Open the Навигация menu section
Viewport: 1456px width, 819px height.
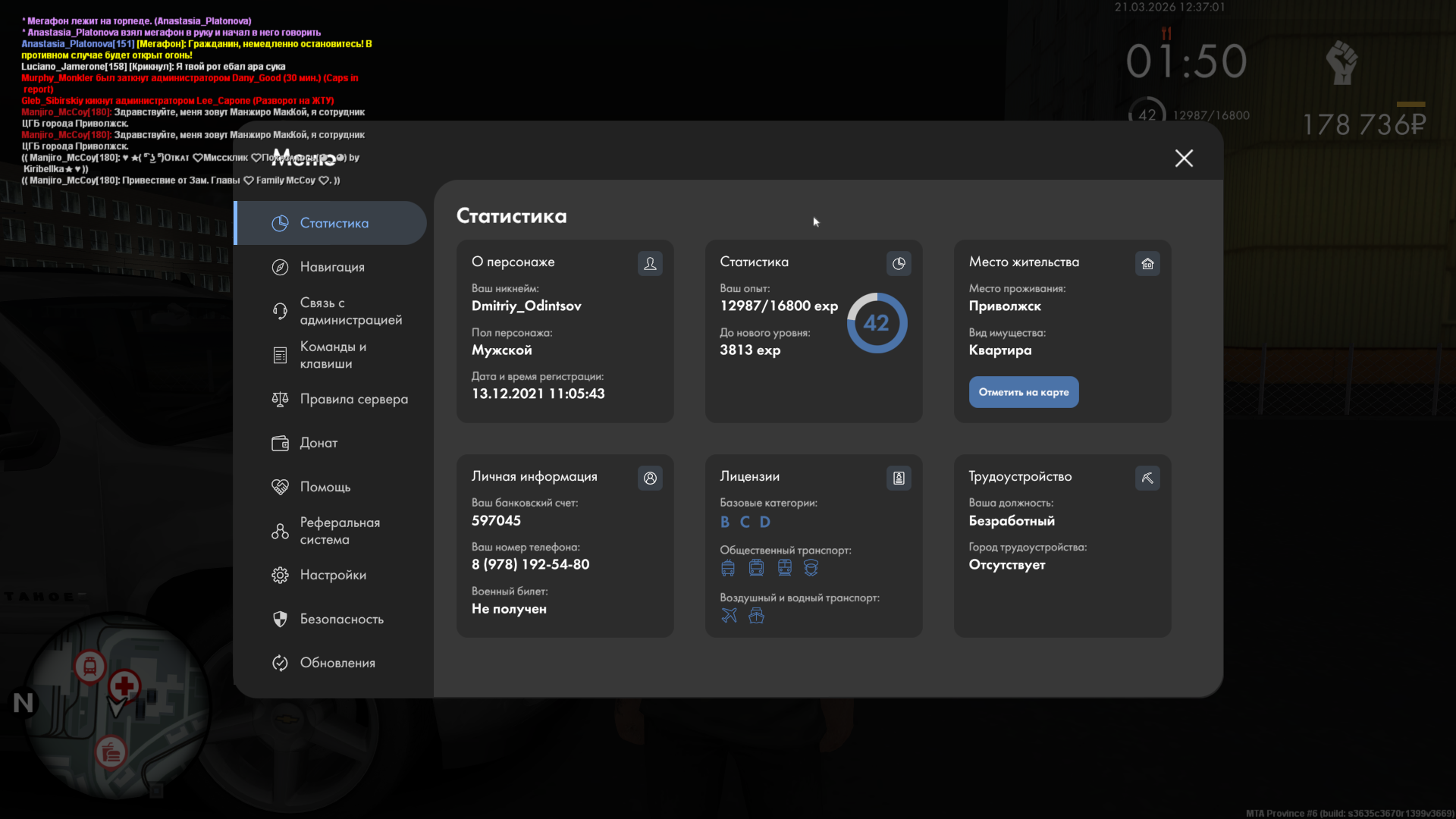pyautogui.click(x=332, y=267)
